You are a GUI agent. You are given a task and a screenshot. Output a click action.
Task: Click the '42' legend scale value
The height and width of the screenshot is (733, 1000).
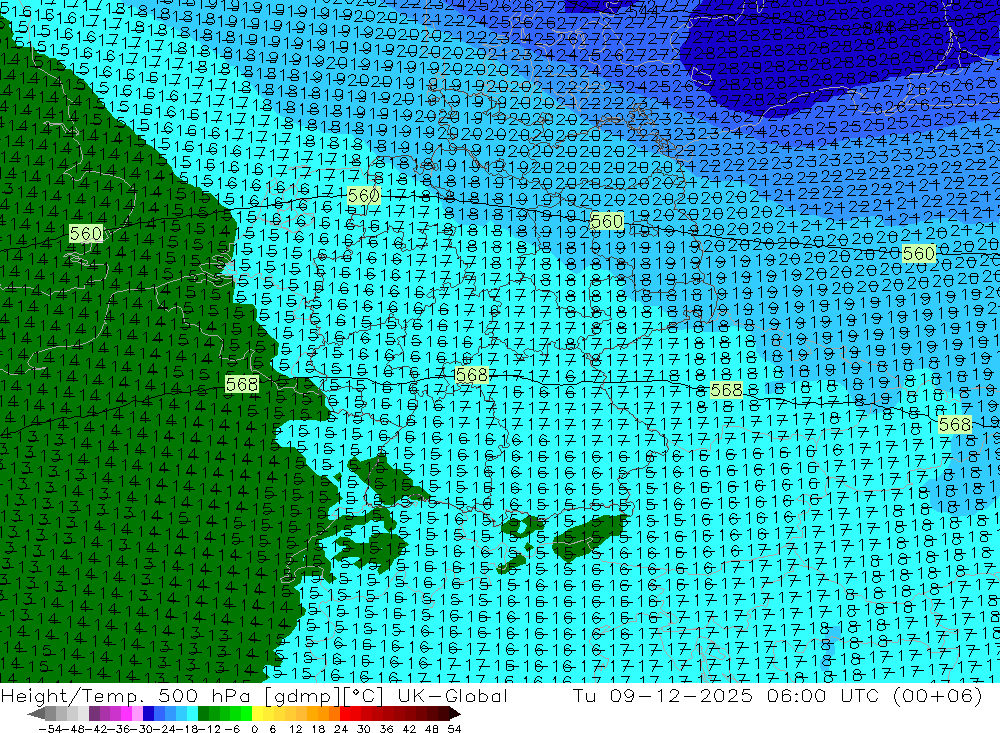pos(409,729)
